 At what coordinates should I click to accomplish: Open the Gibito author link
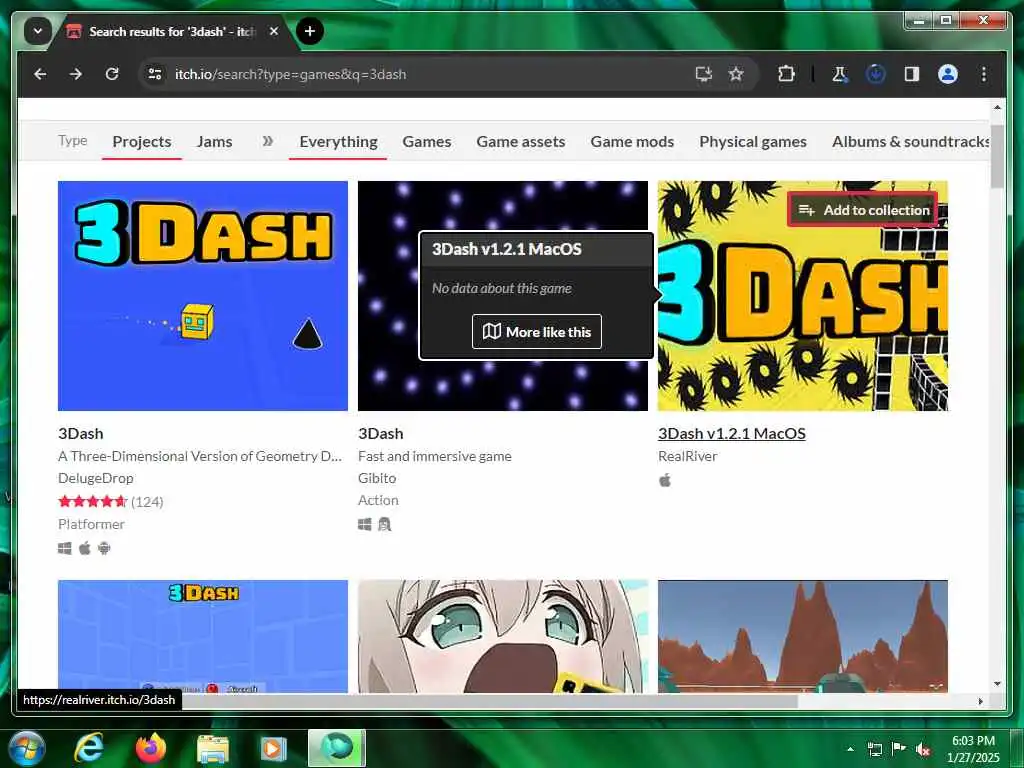coord(377,478)
